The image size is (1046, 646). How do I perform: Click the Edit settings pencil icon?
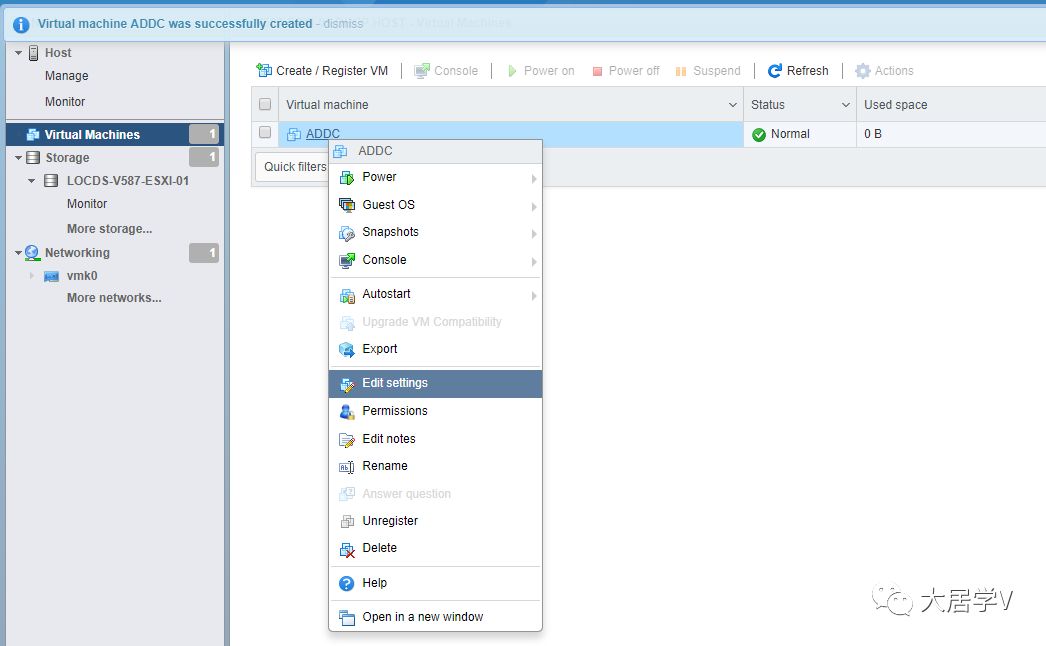click(347, 384)
